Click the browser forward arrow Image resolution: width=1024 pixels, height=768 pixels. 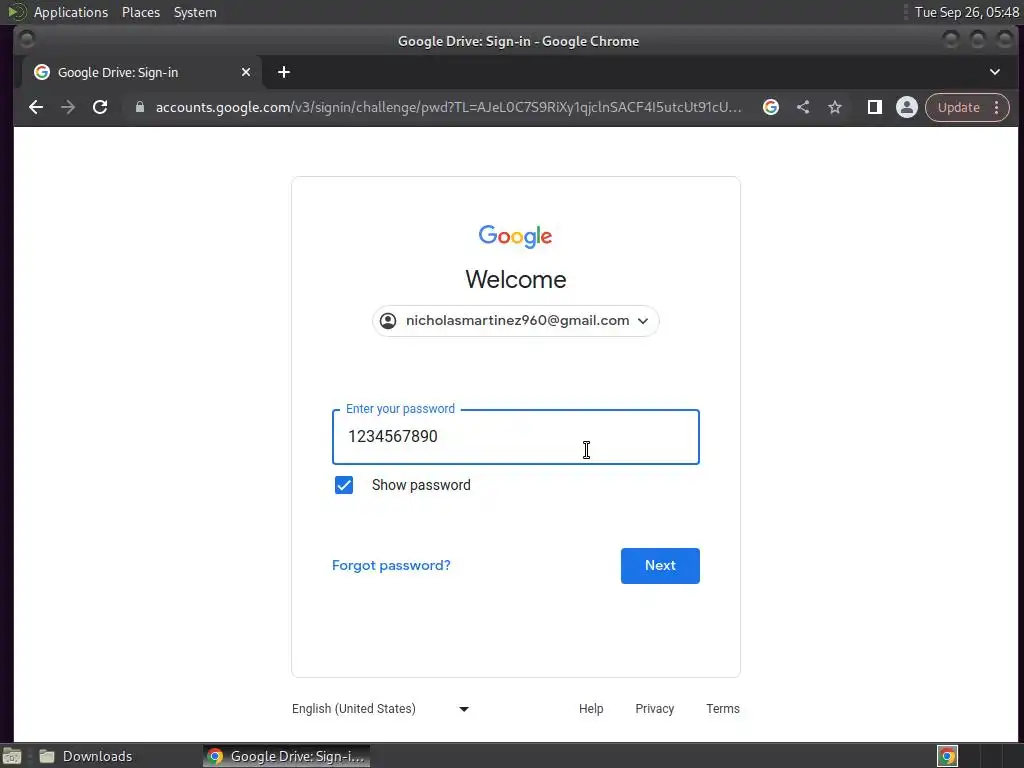[68, 107]
